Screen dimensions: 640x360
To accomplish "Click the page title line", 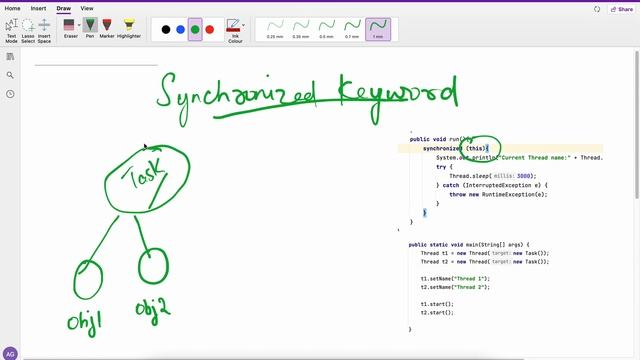I will pos(96,64).
